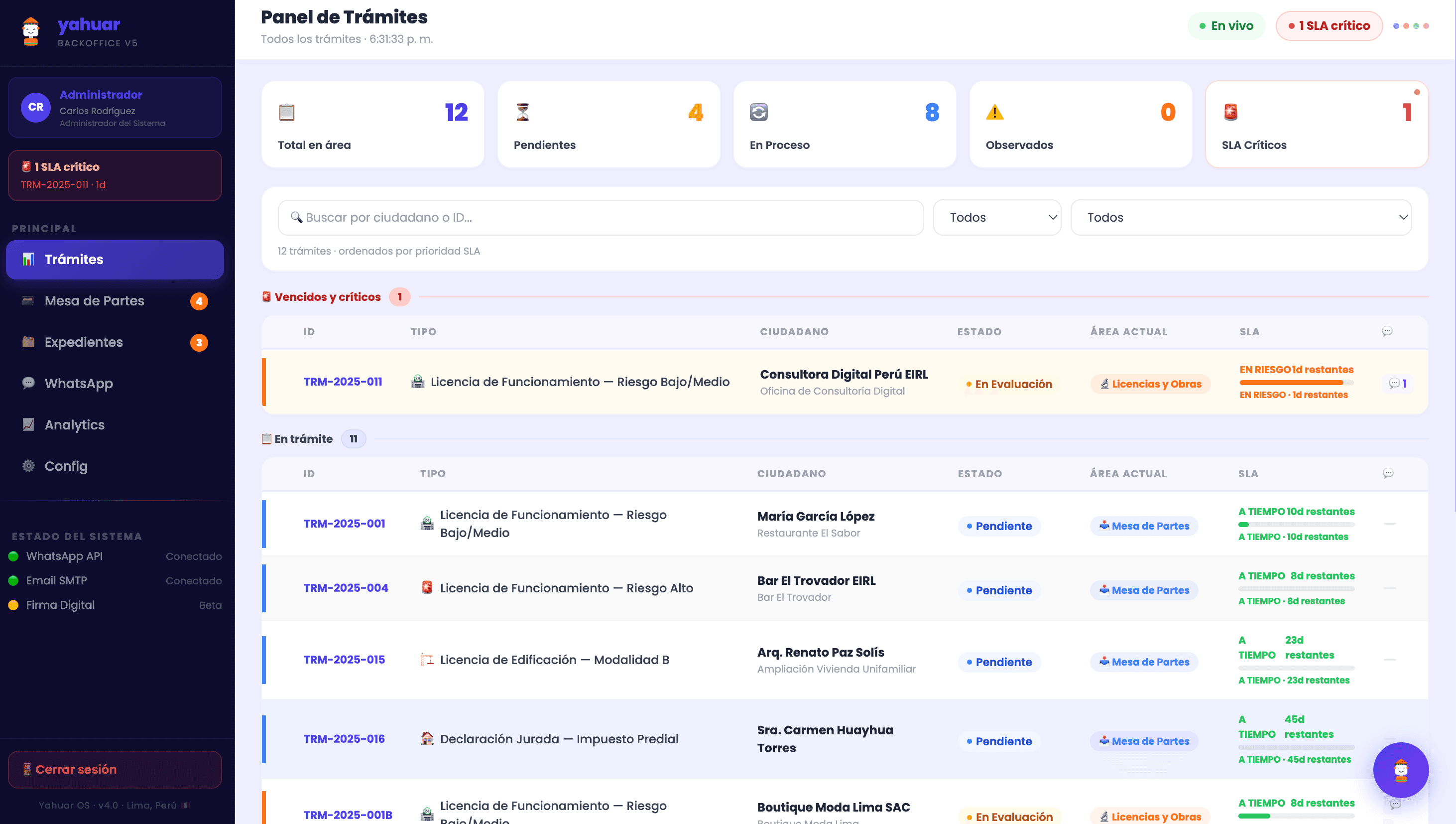Open trámite TRM-2025-016 link
The height and width of the screenshot is (824, 1456).
[x=345, y=738]
